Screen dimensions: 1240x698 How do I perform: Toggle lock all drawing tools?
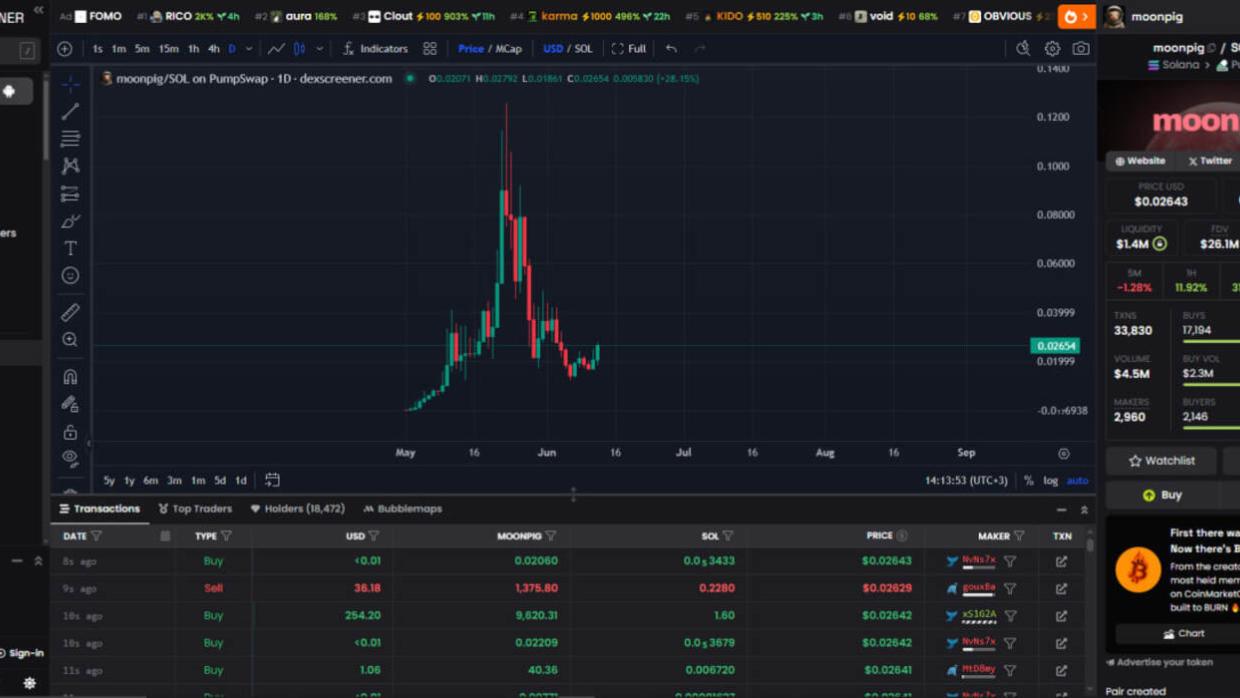click(x=70, y=432)
